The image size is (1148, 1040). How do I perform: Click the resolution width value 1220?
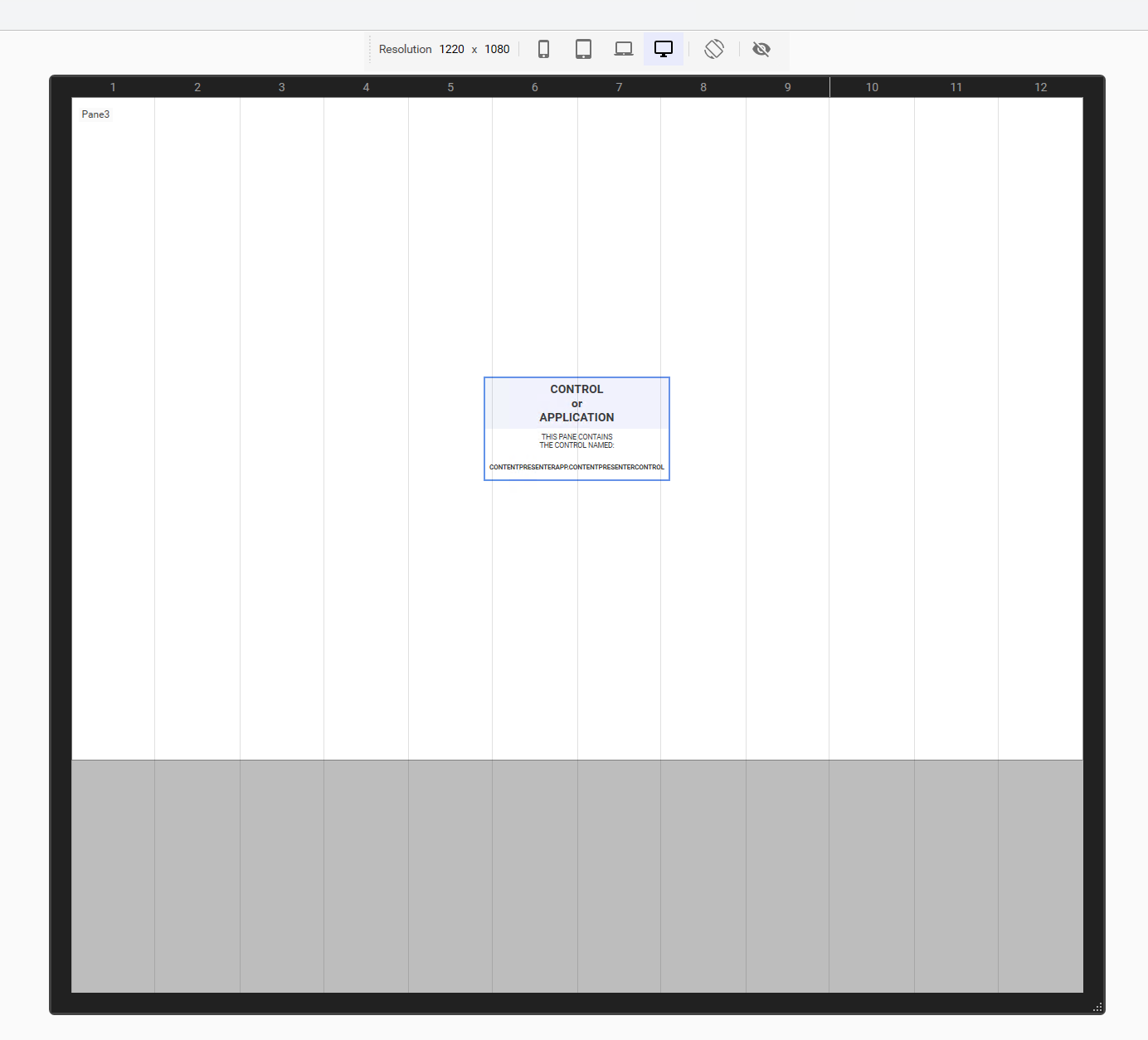point(451,49)
